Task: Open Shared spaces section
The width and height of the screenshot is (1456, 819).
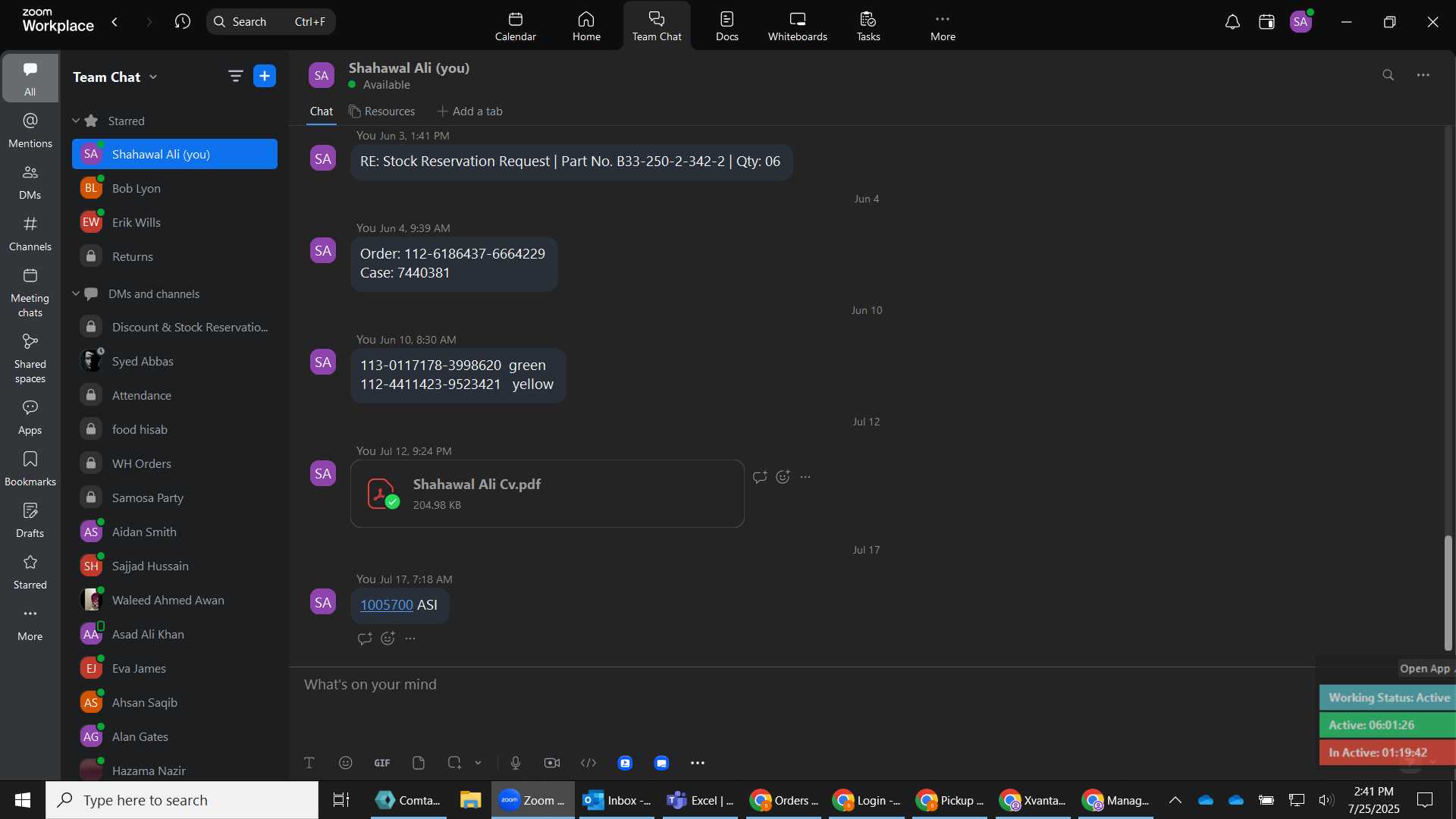Action: pos(30,359)
